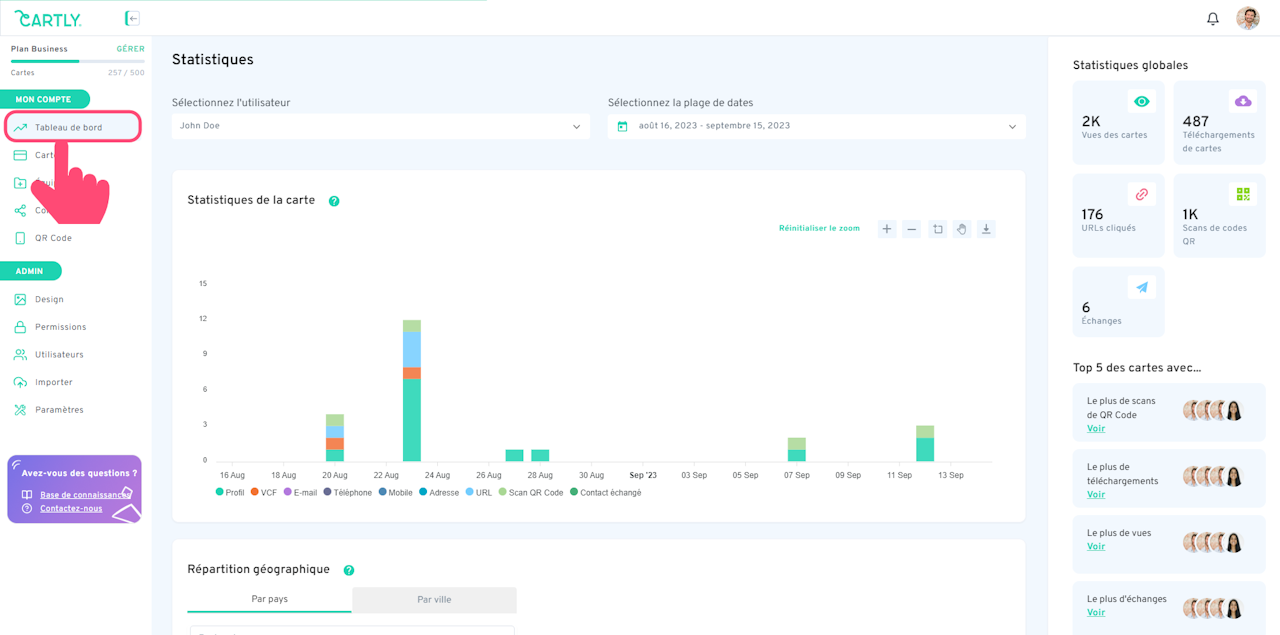Open the date range dropdown

(816, 126)
